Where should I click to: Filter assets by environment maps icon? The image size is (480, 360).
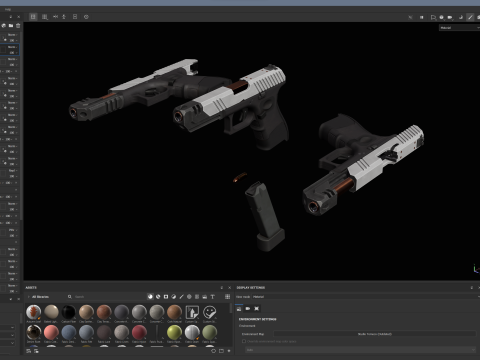tap(205, 297)
